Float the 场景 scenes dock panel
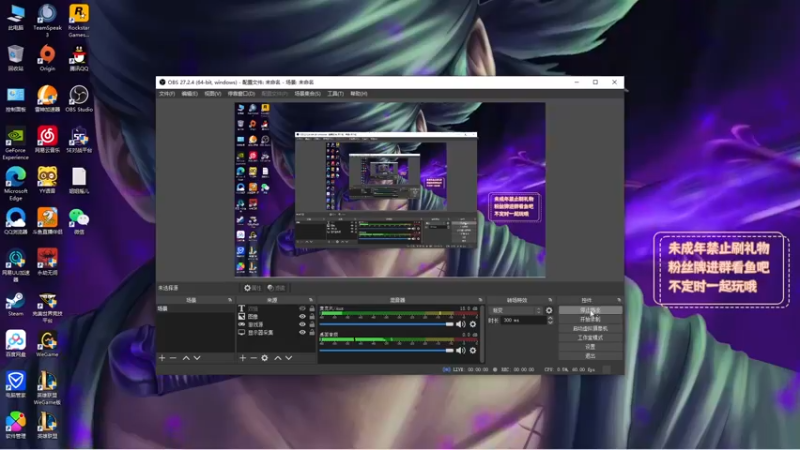The width and height of the screenshot is (800, 450). tap(230, 300)
